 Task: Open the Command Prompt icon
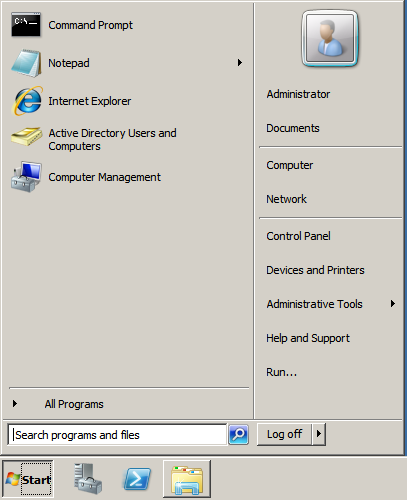26,25
